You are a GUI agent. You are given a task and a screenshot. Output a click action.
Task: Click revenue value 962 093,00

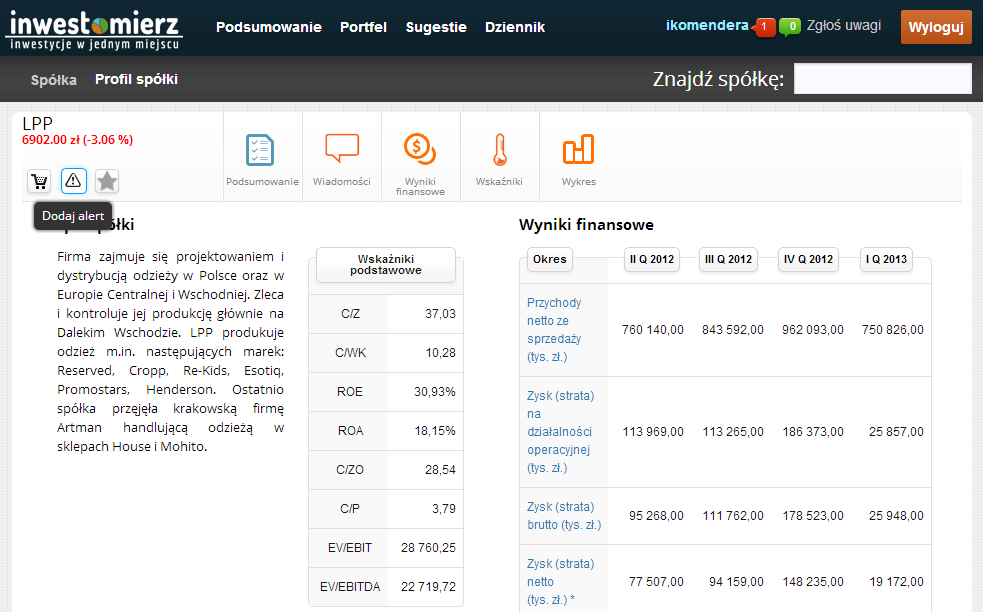coord(812,330)
